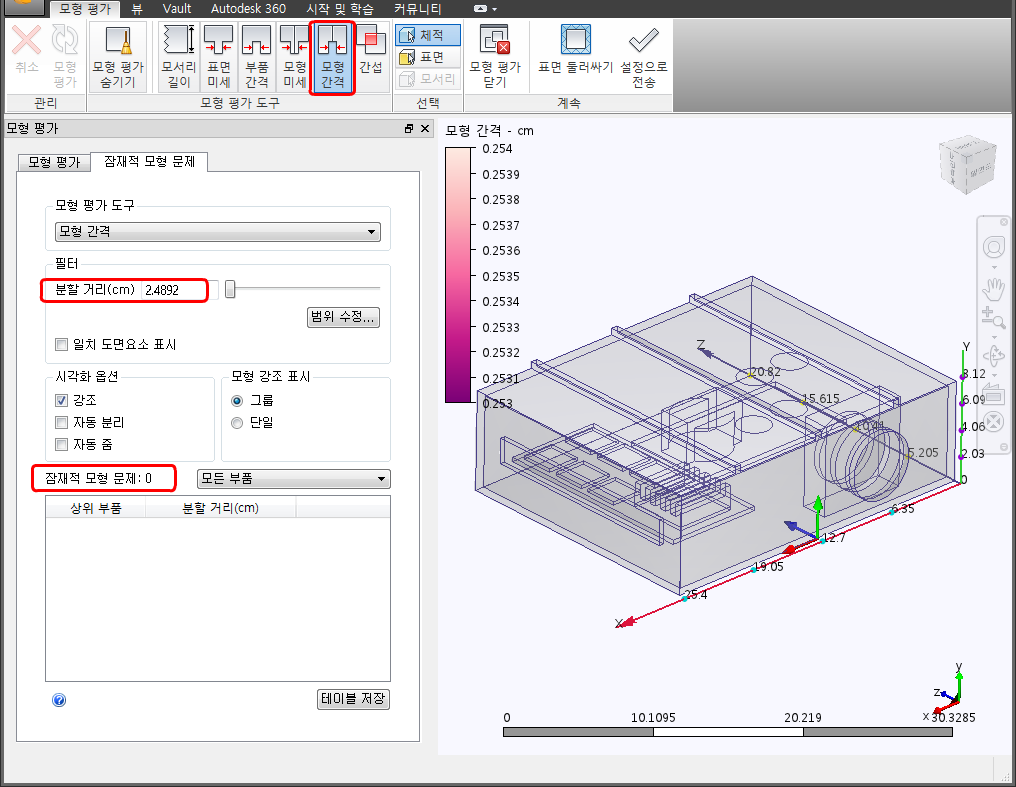Click the steering wheel navigation icon
This screenshot has width=1016, height=787.
(993, 247)
